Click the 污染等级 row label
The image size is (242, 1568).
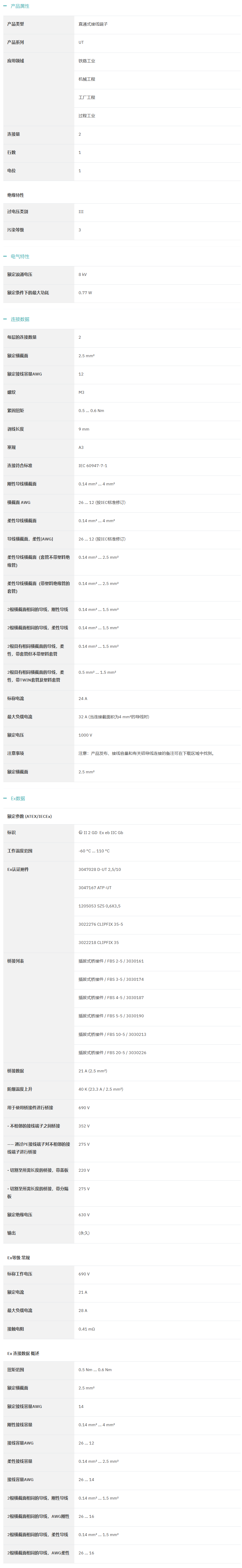pos(16,230)
